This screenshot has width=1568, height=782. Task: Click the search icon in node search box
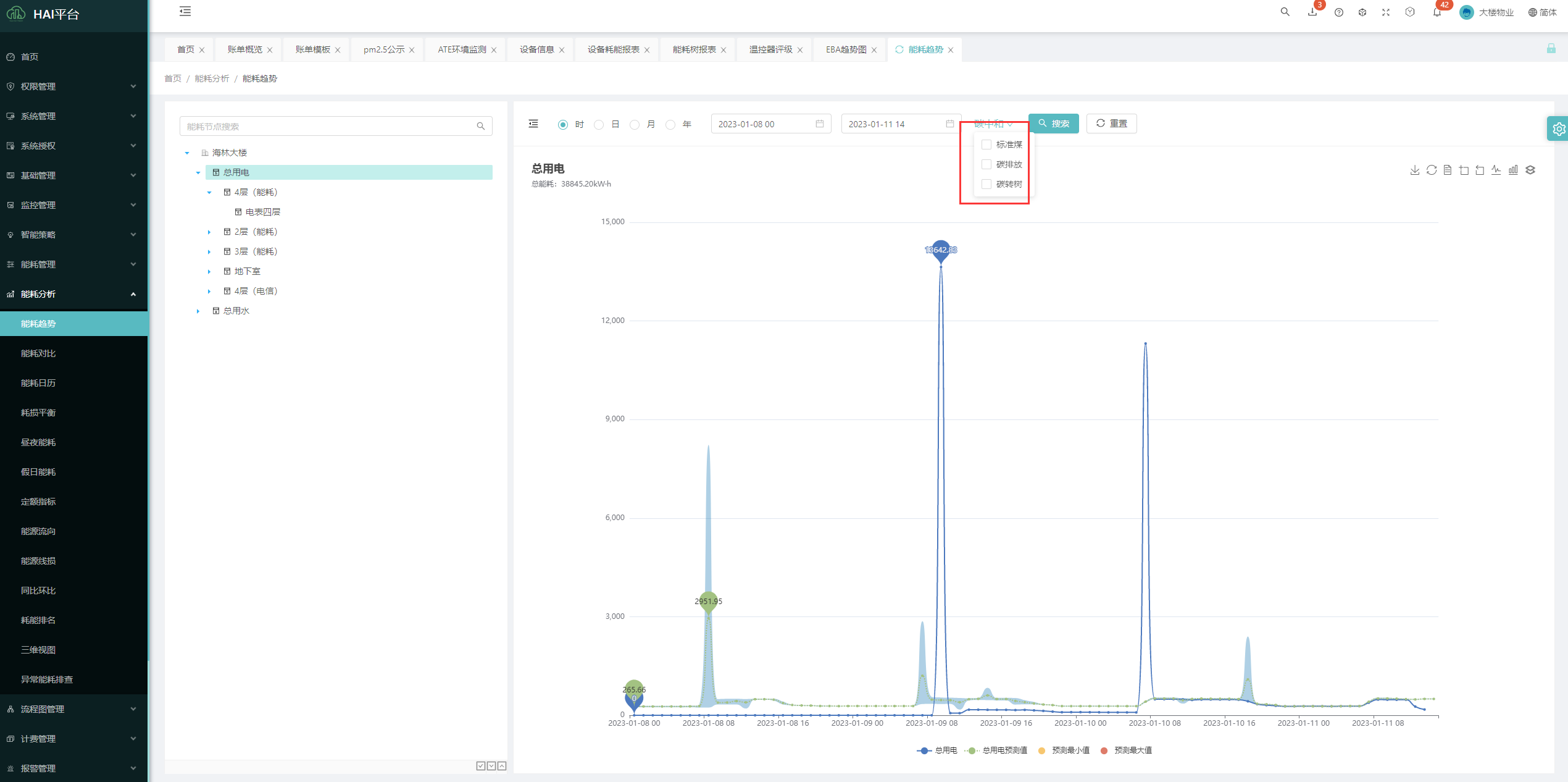pyautogui.click(x=481, y=126)
